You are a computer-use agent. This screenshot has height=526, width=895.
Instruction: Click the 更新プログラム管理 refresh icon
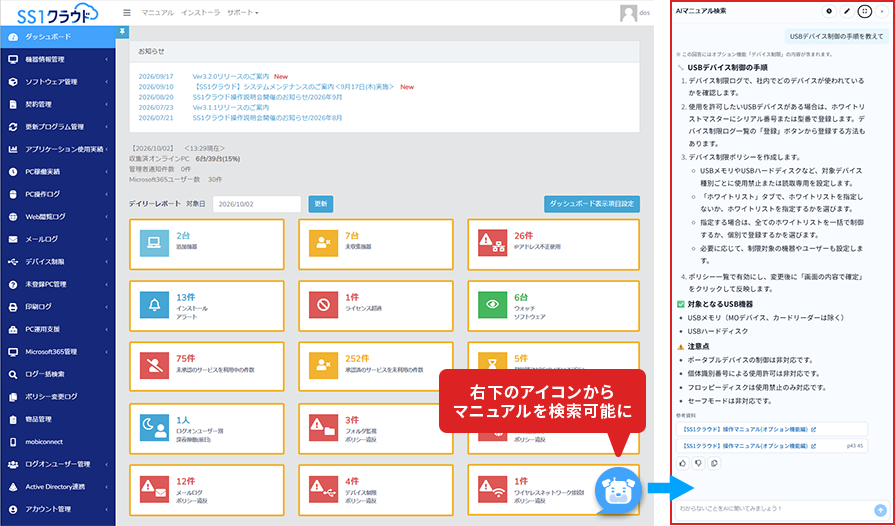pos(13,127)
